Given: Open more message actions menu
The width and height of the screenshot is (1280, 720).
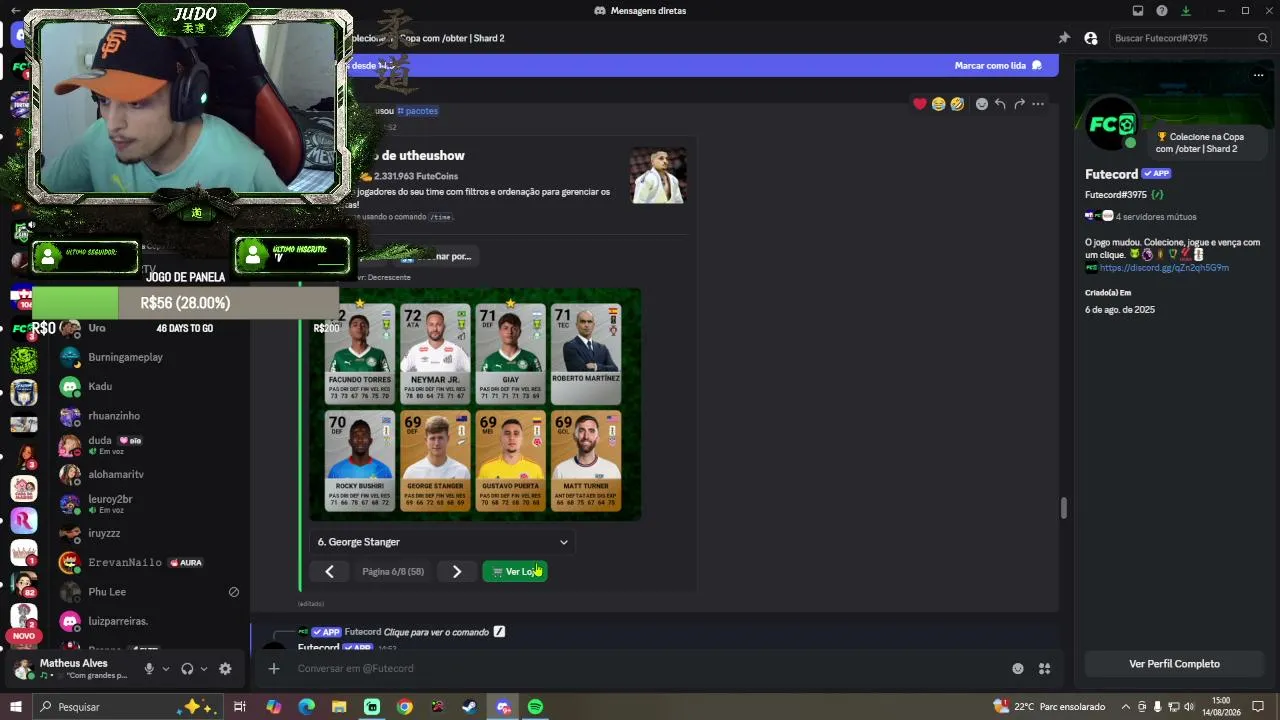Looking at the screenshot, I should 1038,104.
